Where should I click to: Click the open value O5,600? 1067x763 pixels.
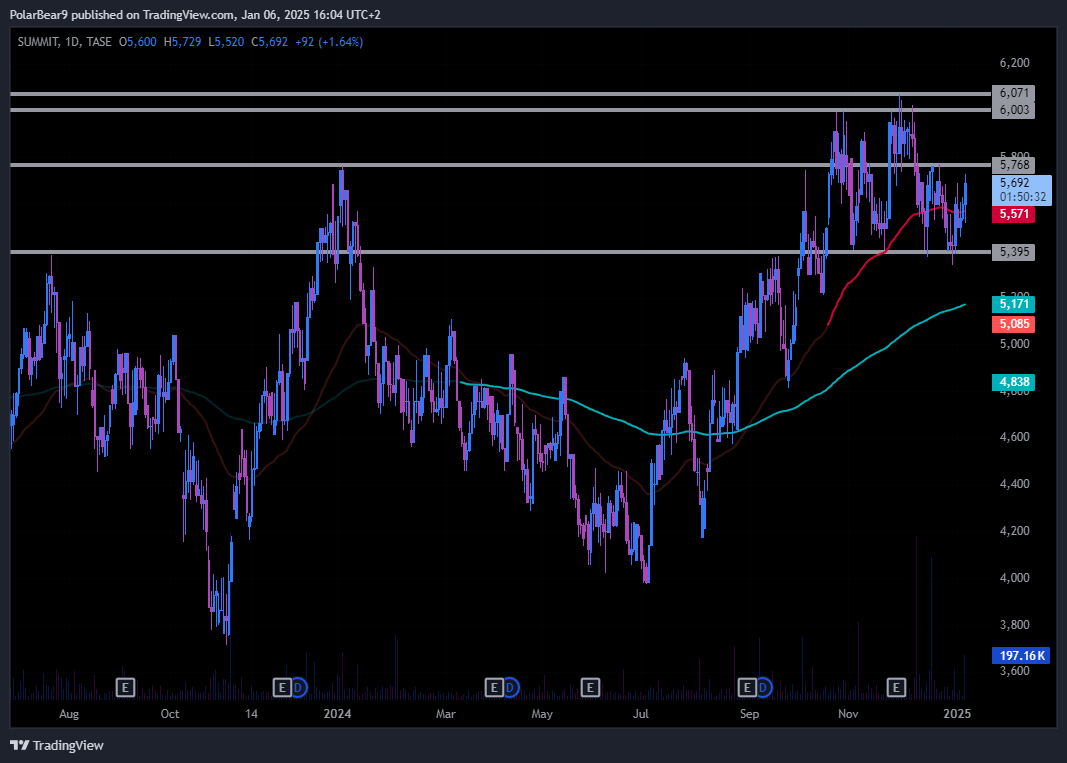tap(138, 42)
